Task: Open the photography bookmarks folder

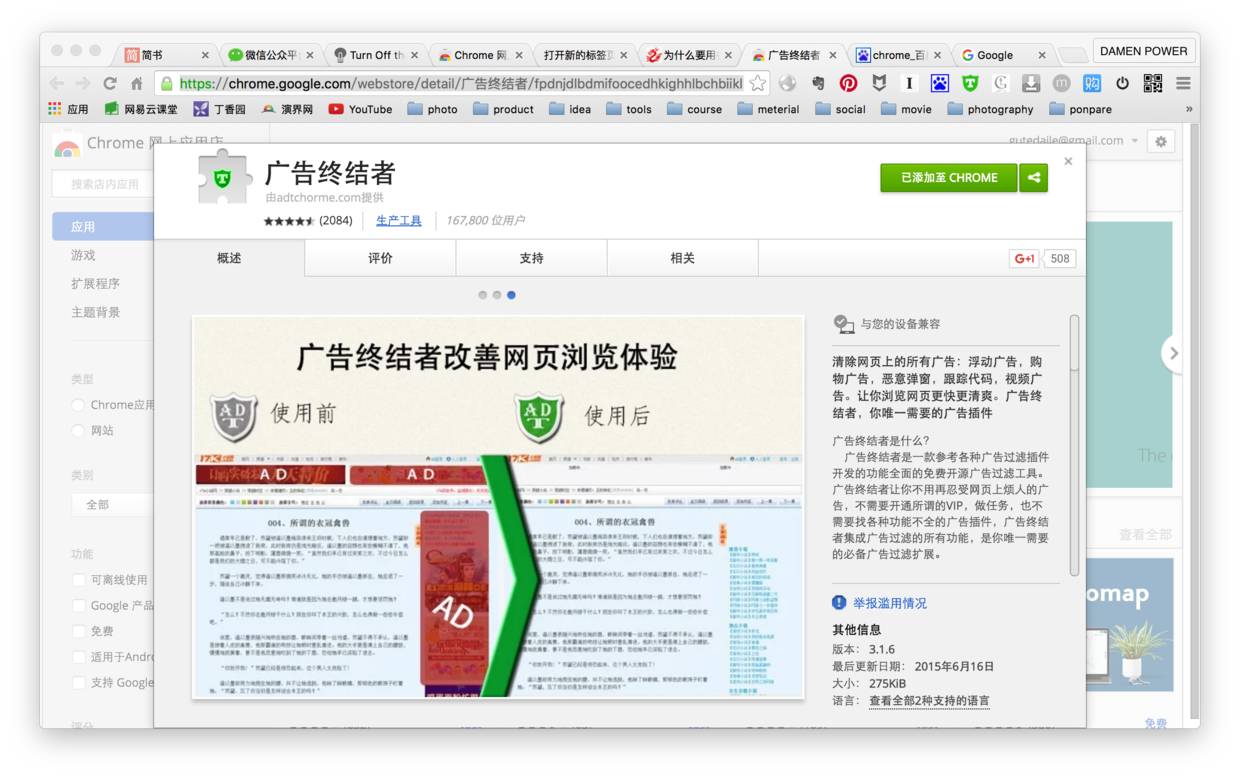Action: pyautogui.click(x=990, y=109)
